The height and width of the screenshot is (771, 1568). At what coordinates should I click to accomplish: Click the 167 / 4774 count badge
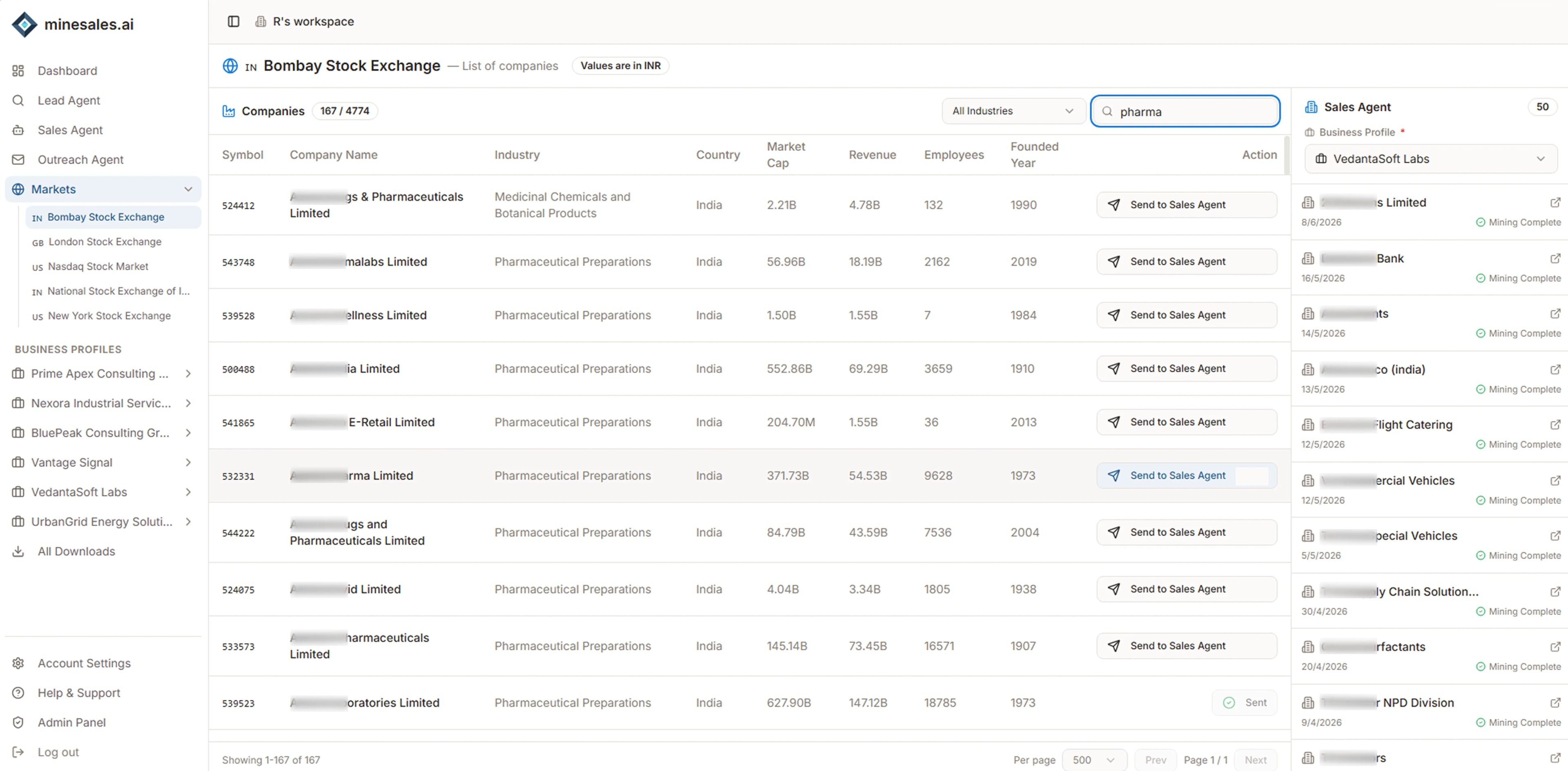[x=345, y=111]
